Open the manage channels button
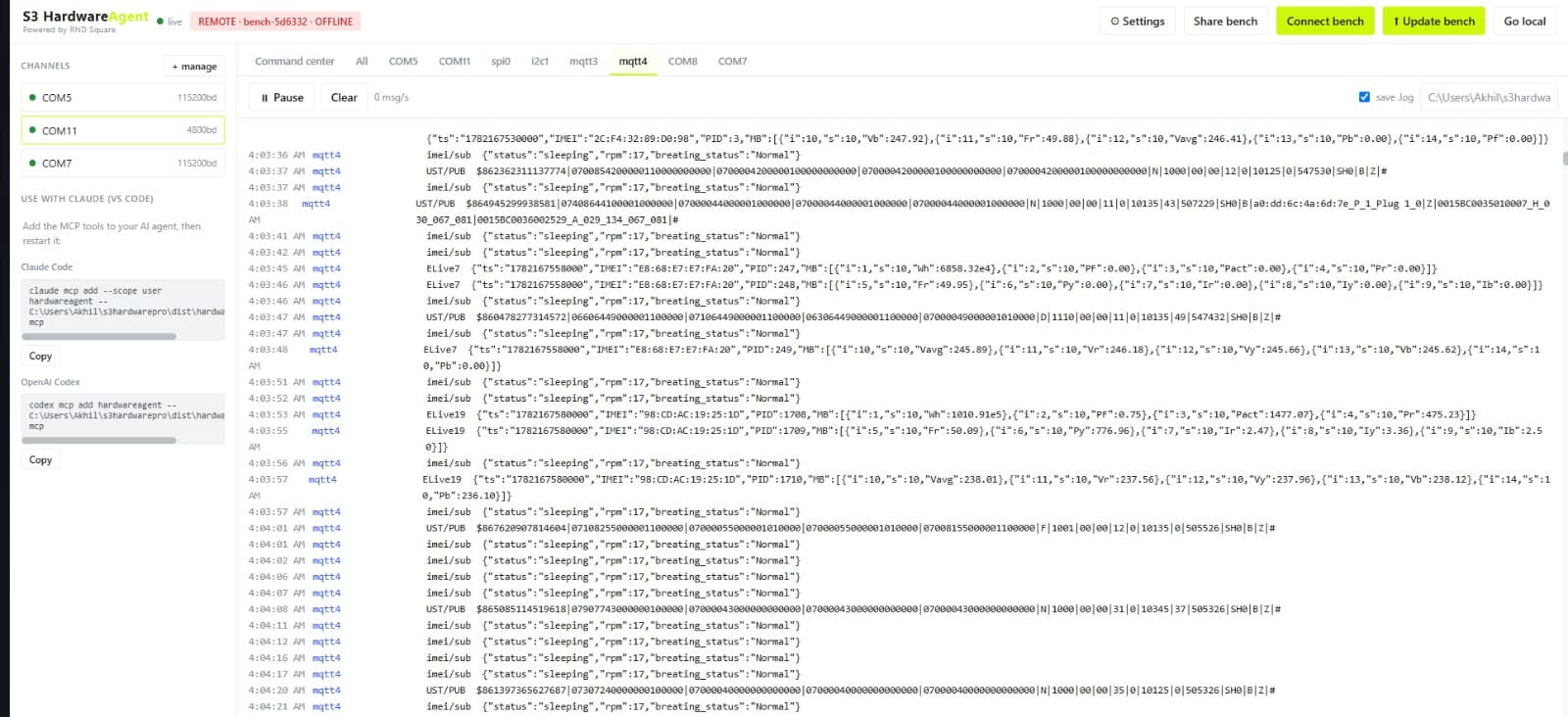Image resolution: width=1568 pixels, height=717 pixels. (x=194, y=67)
